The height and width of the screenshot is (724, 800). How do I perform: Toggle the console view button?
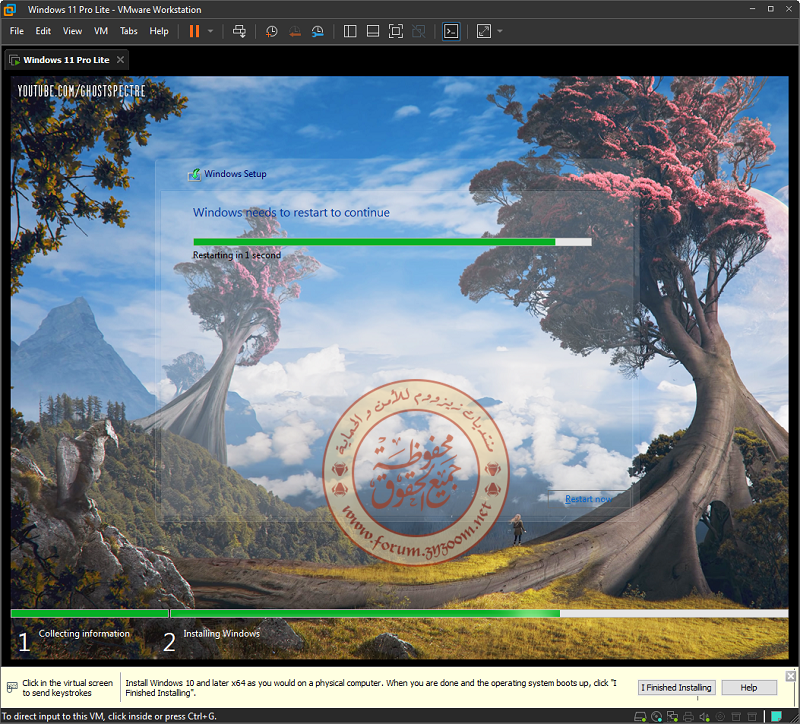(x=451, y=31)
